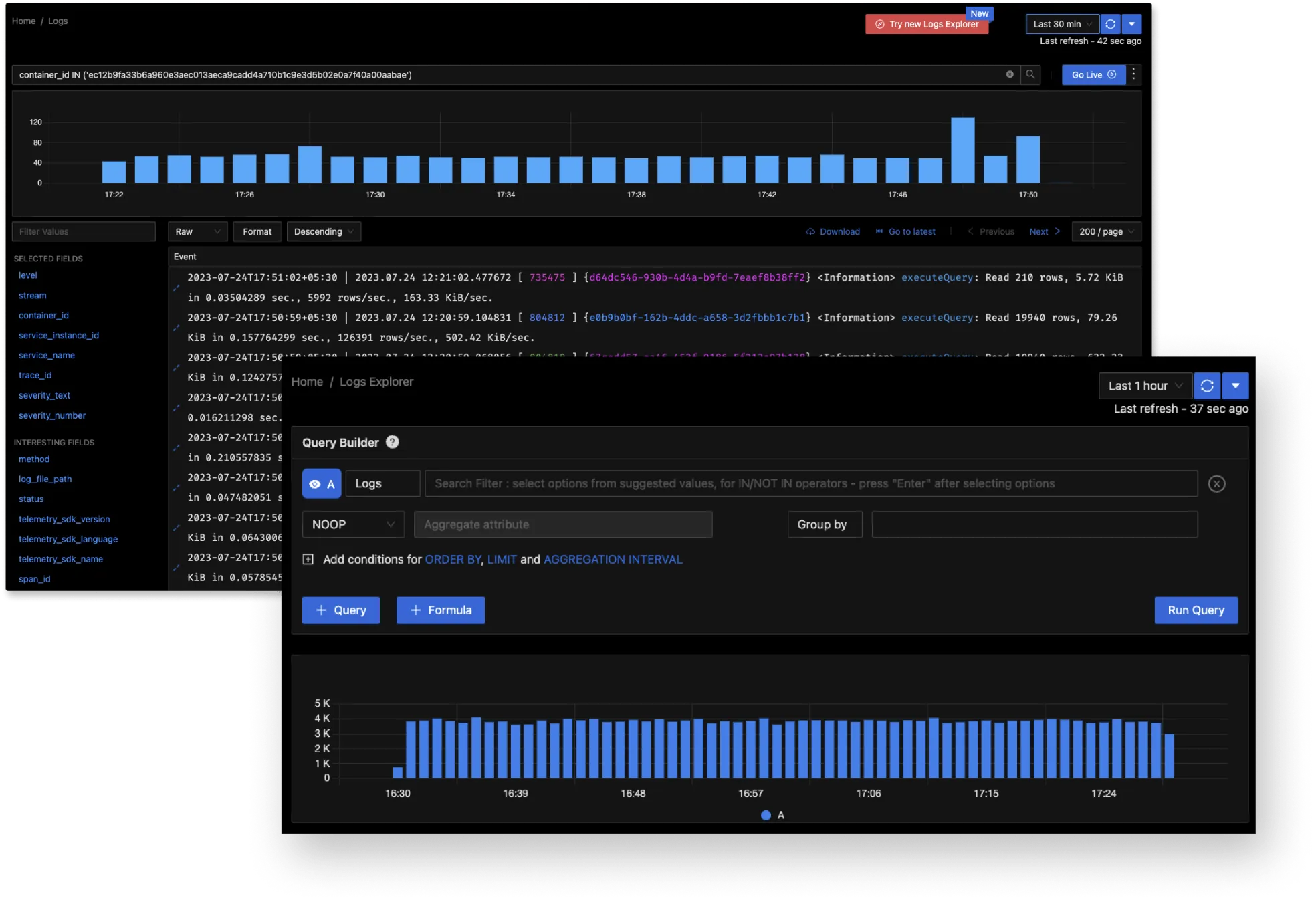Open the Last 30 min time range dropdown
1316x902 pixels.
(x=1063, y=24)
